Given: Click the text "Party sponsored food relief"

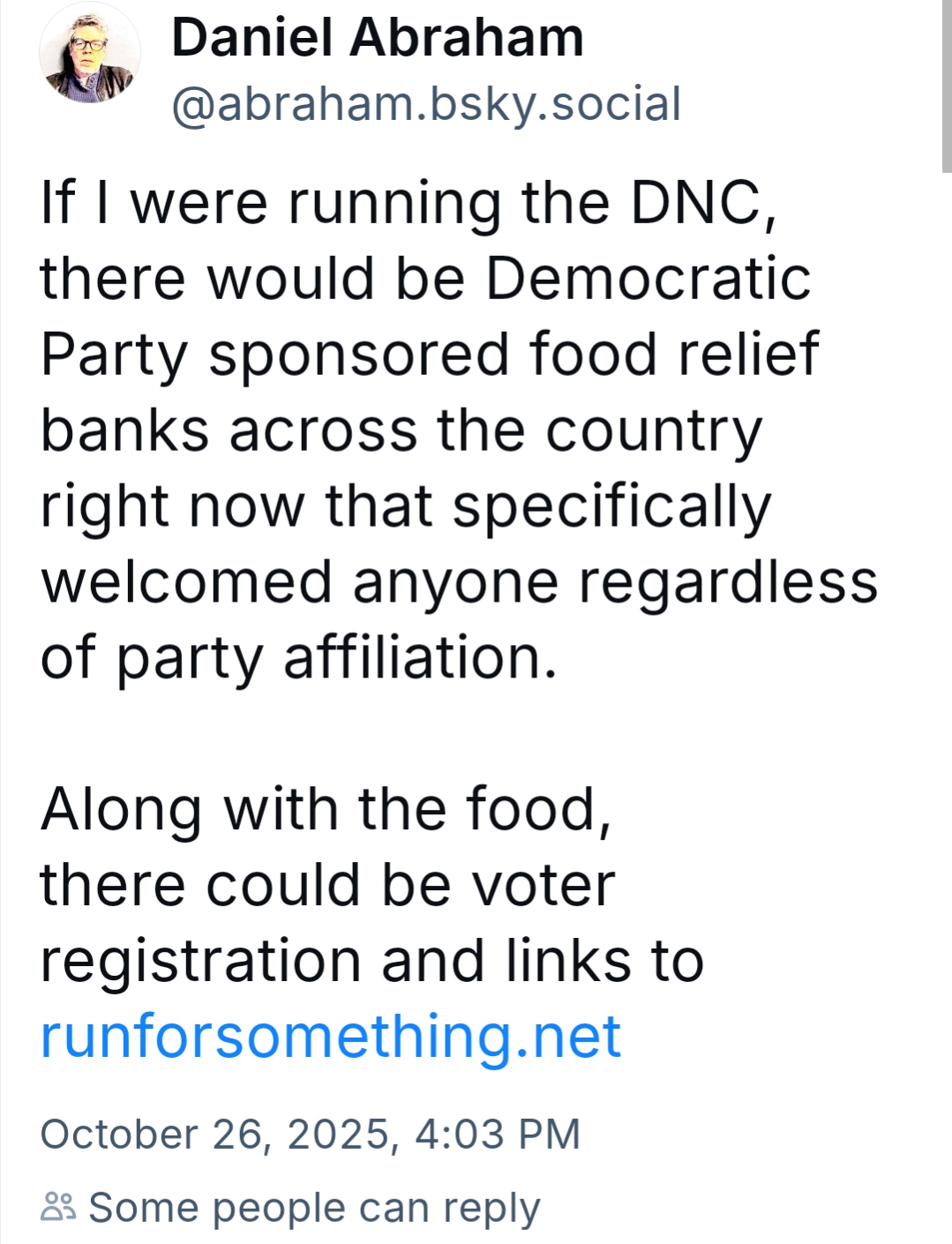Looking at the screenshot, I should tap(430, 355).
